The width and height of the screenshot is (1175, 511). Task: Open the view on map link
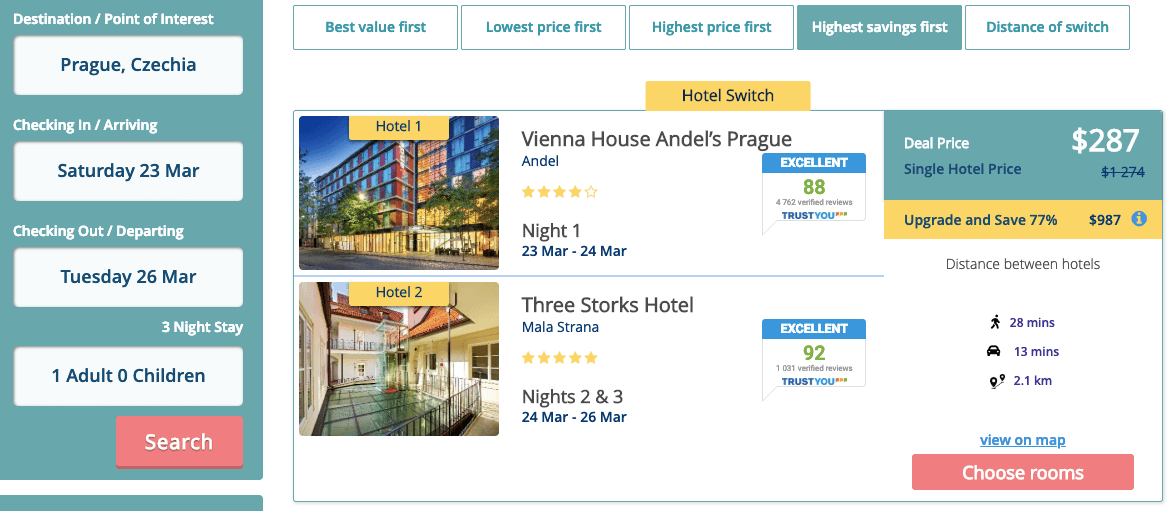(1022, 440)
